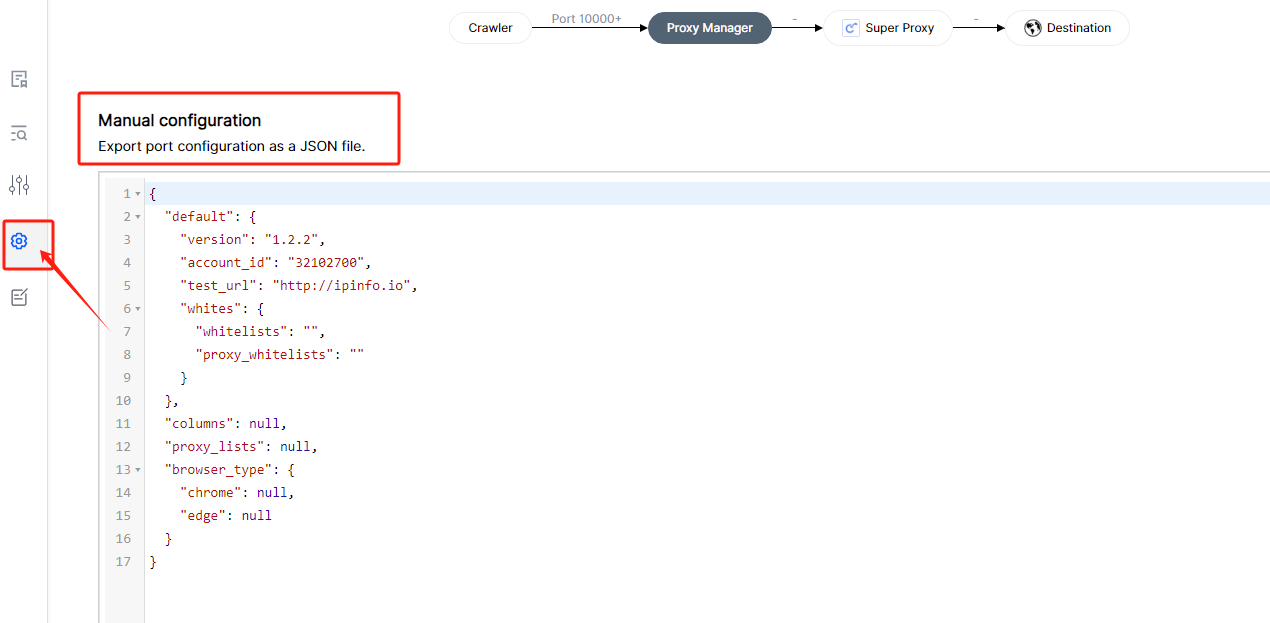Open the settings gear in the sidebar
The height and width of the screenshot is (623, 1270).
pyautogui.click(x=19, y=241)
